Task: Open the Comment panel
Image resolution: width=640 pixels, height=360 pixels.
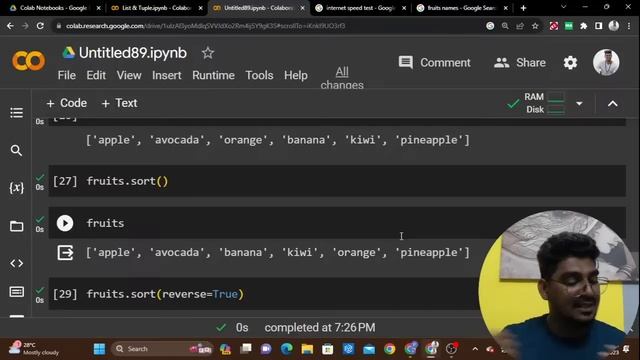Action: click(434, 62)
